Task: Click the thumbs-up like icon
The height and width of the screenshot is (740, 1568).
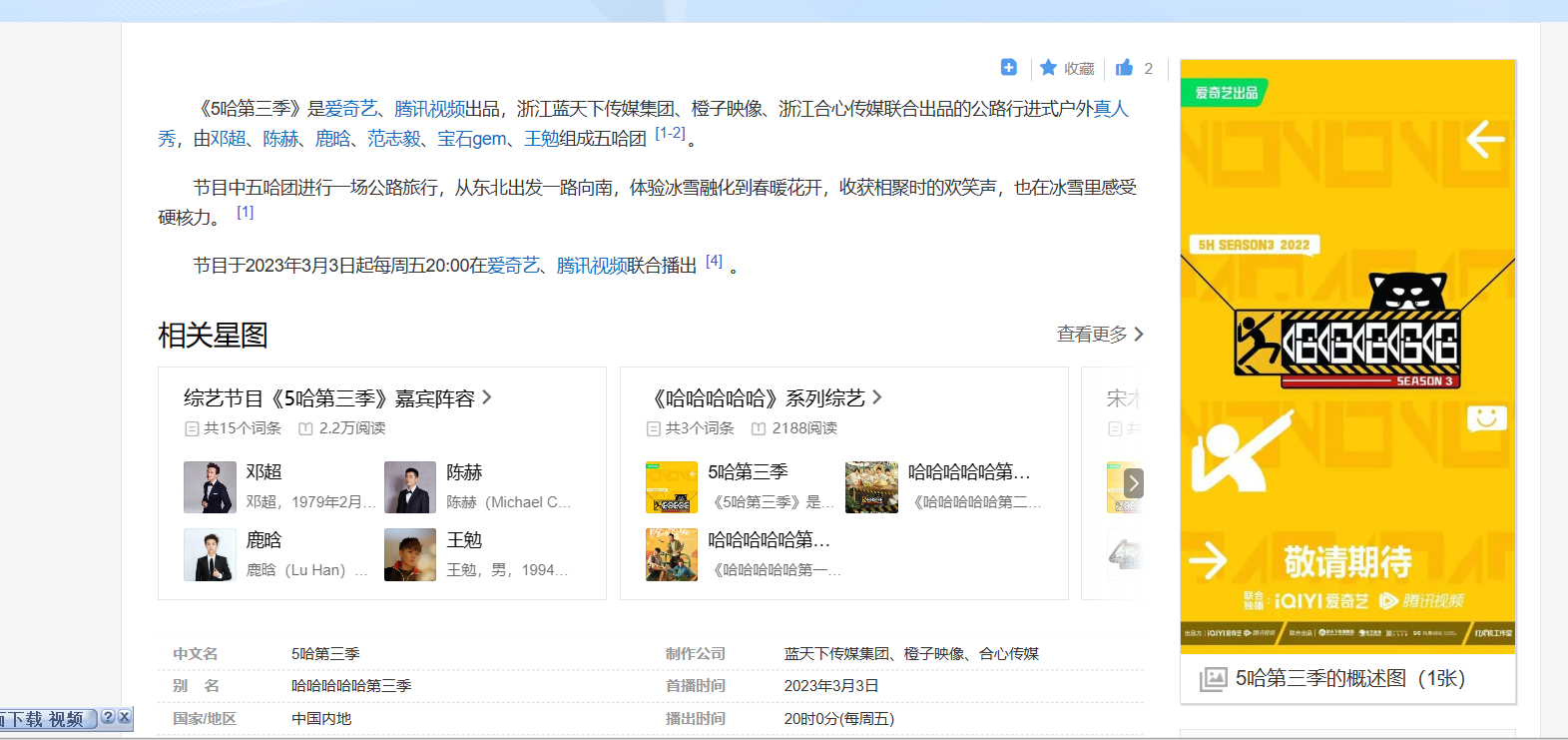Action: click(1125, 67)
